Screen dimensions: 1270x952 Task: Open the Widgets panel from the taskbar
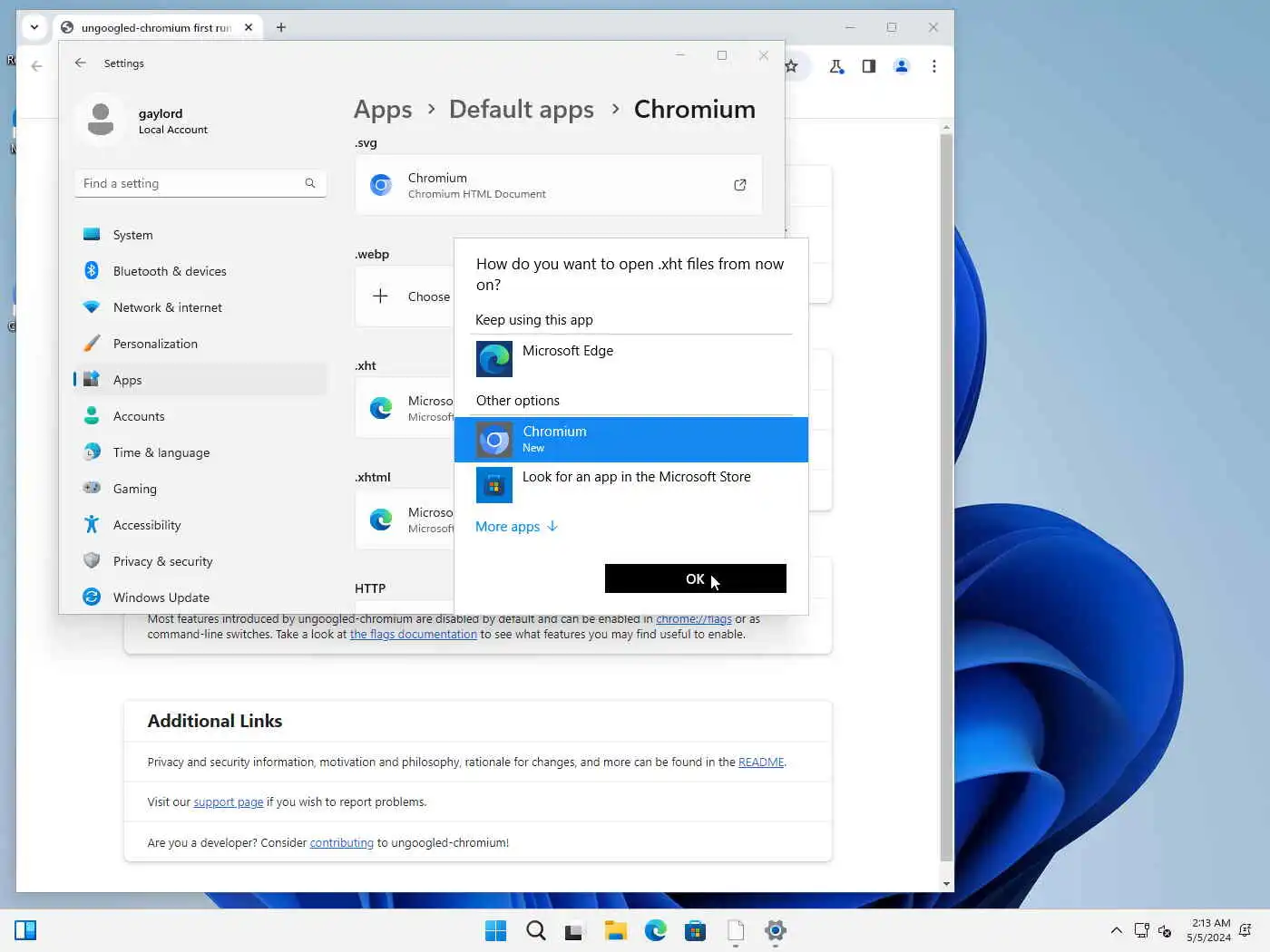[25, 930]
